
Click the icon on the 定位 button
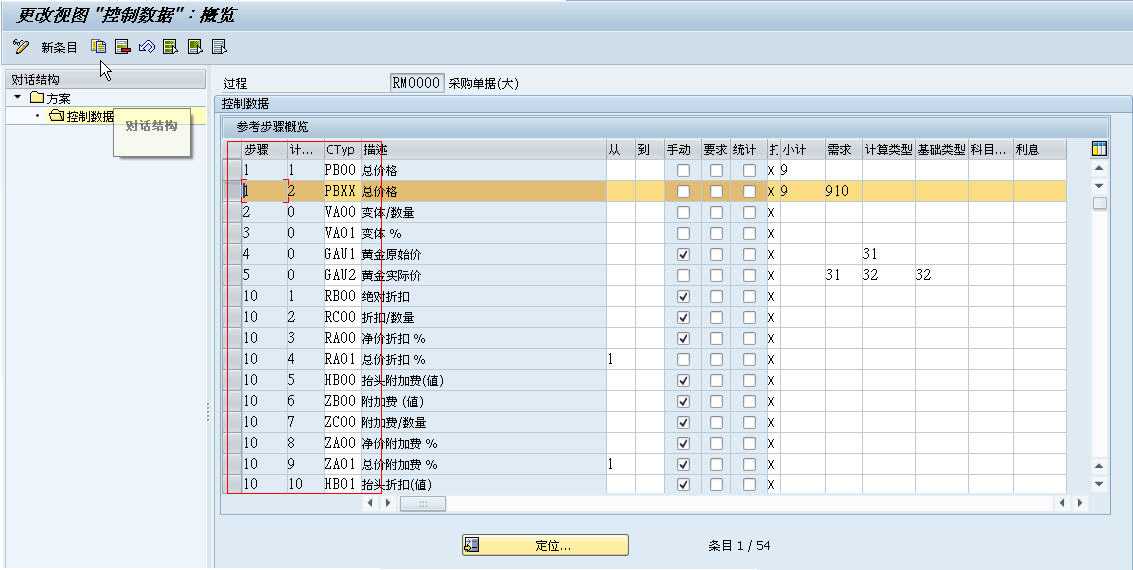pos(472,545)
